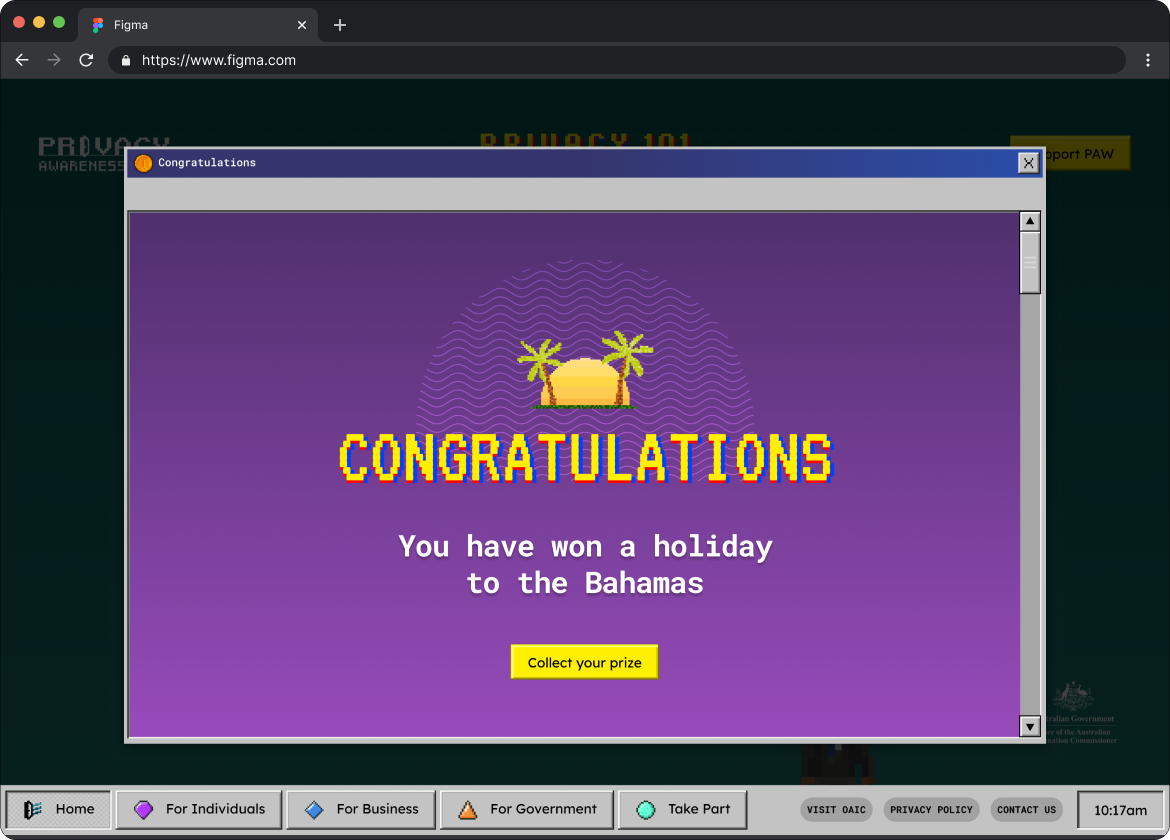Click the blue diamond For Business icon
The height and width of the screenshot is (840, 1170).
click(315, 810)
